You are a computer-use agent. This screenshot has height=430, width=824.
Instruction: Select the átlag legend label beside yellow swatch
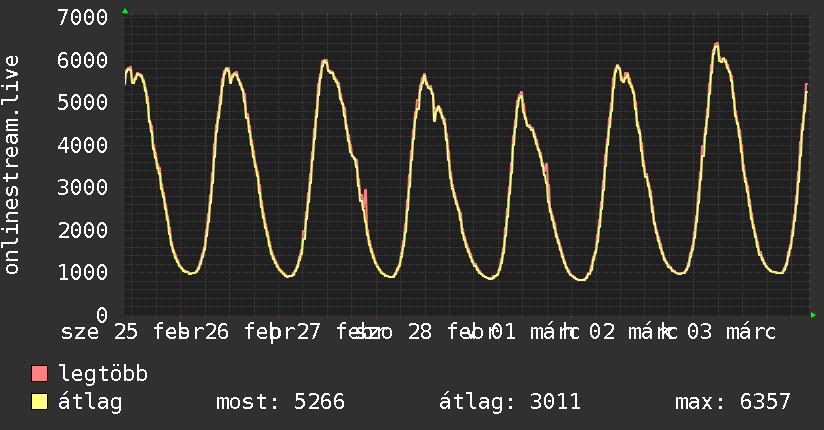tap(90, 402)
